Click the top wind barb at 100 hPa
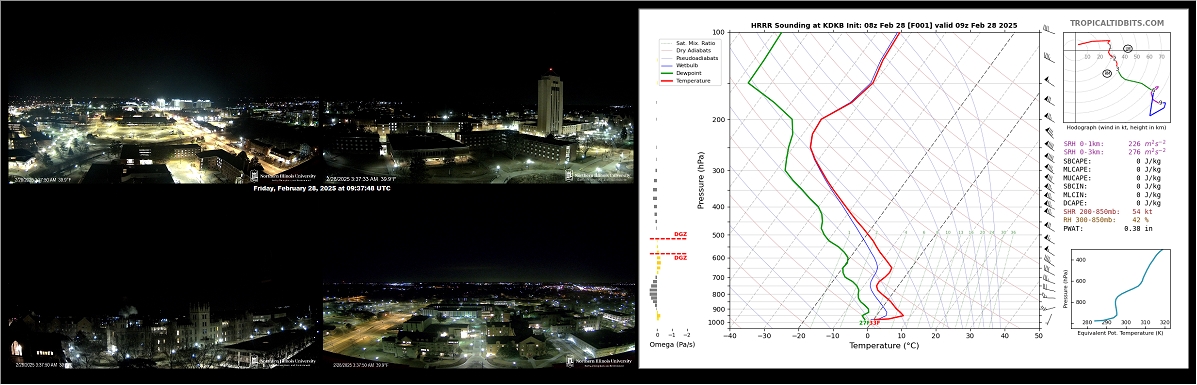1197x385 pixels. (1047, 29)
